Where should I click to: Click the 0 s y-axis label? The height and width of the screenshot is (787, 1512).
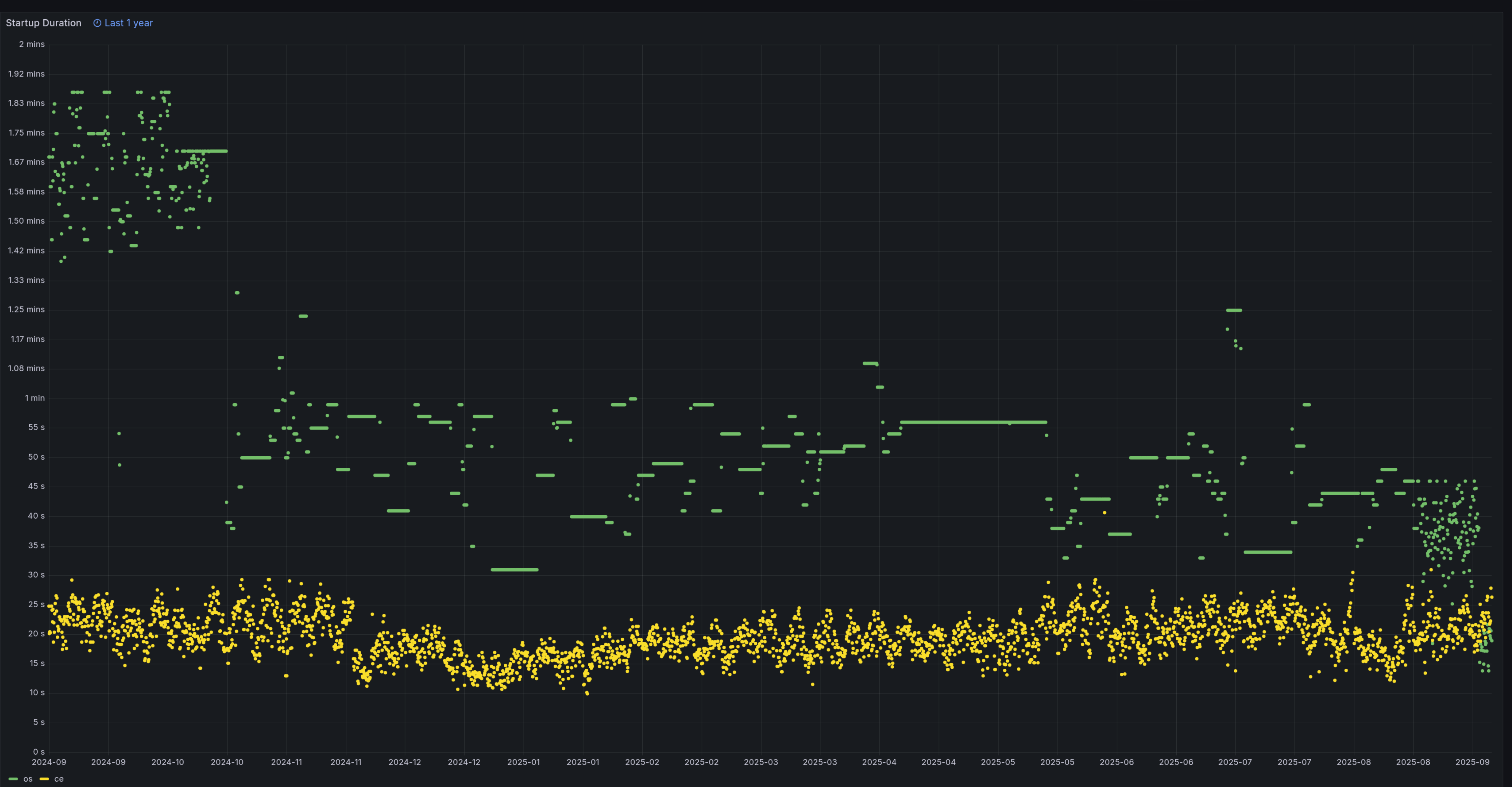coord(38,752)
